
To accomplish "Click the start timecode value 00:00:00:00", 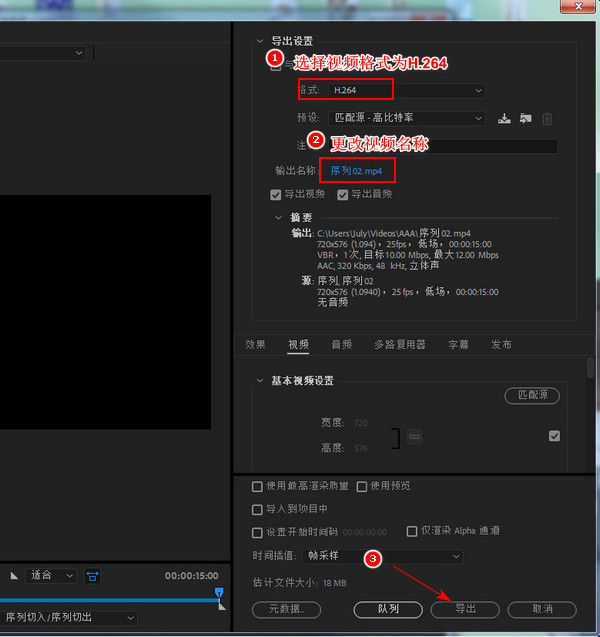I will [365, 532].
